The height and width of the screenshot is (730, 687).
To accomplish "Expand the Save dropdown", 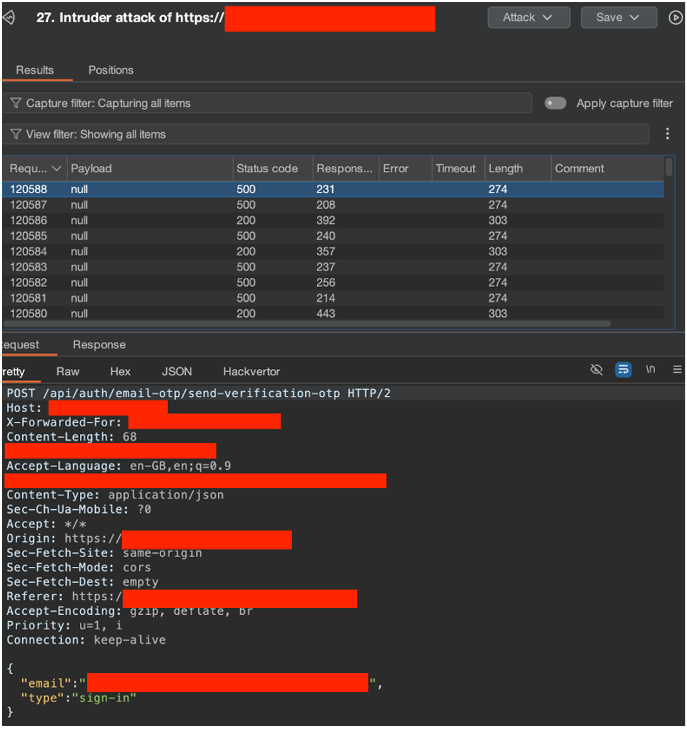I will (618, 18).
